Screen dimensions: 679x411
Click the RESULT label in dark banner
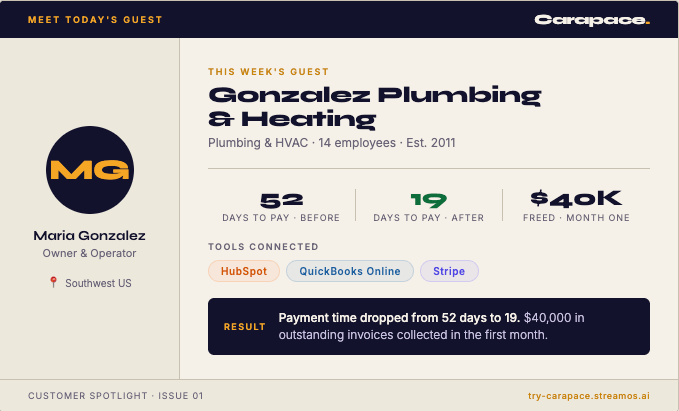[x=245, y=327]
